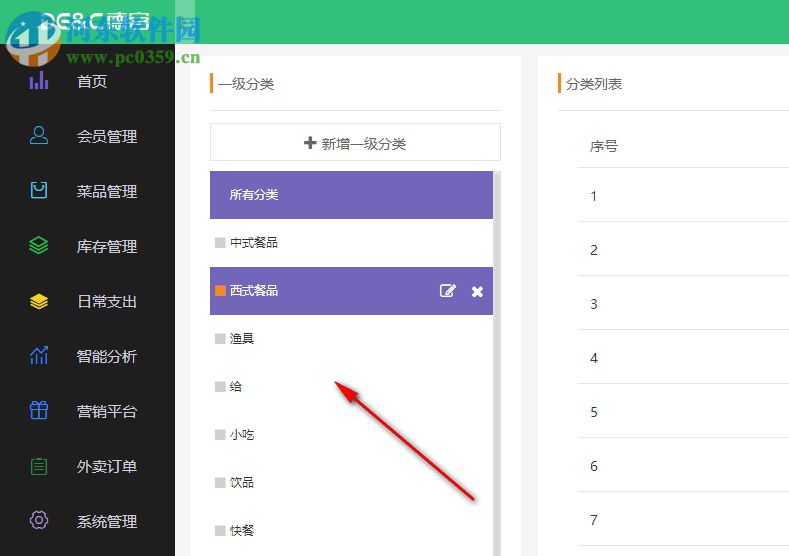Click the orange square beside 西式餐品
The image size is (789, 556).
pyautogui.click(x=220, y=290)
